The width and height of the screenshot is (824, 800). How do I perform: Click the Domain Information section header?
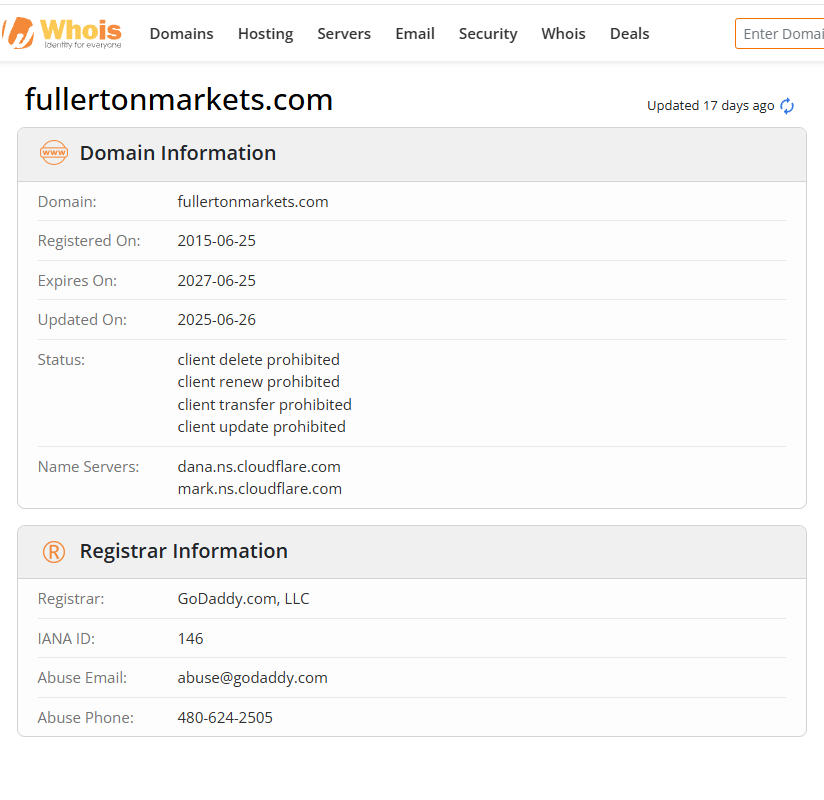pos(178,153)
